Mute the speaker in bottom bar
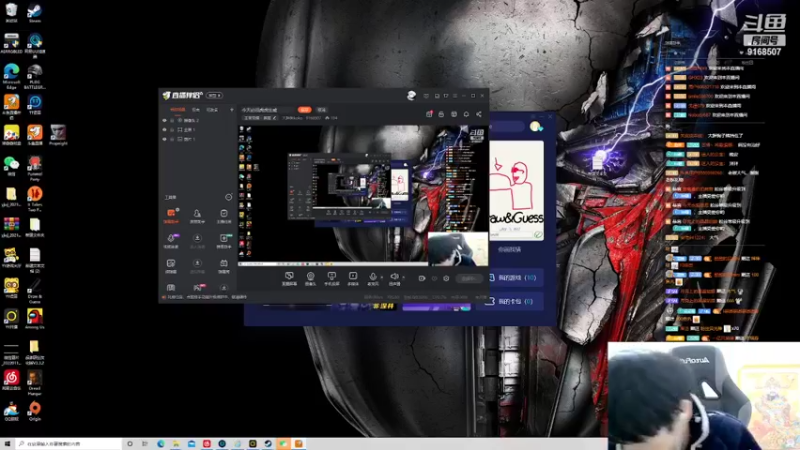The image size is (800, 450). (394, 279)
